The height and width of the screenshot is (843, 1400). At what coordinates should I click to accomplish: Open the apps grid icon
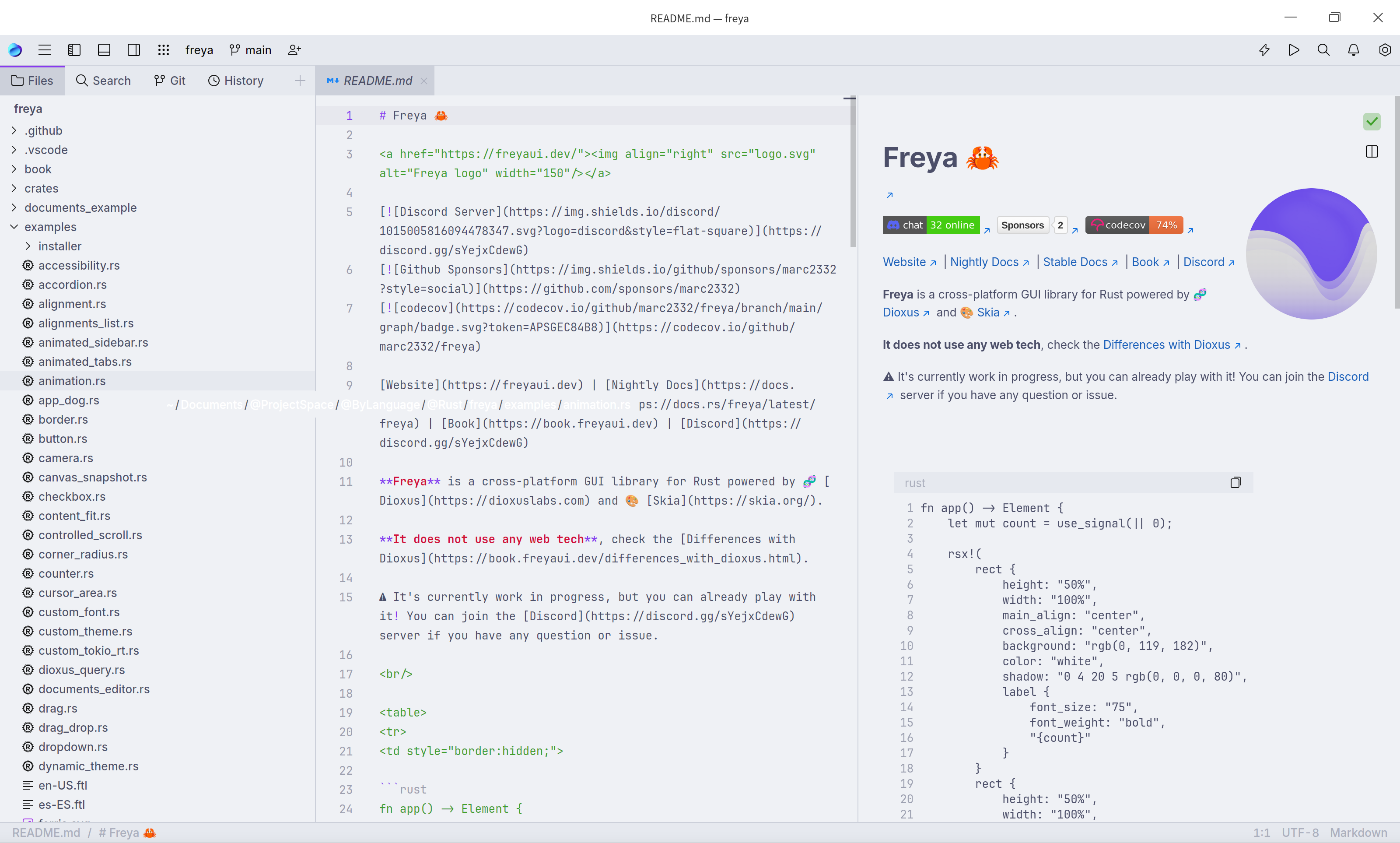tap(164, 50)
